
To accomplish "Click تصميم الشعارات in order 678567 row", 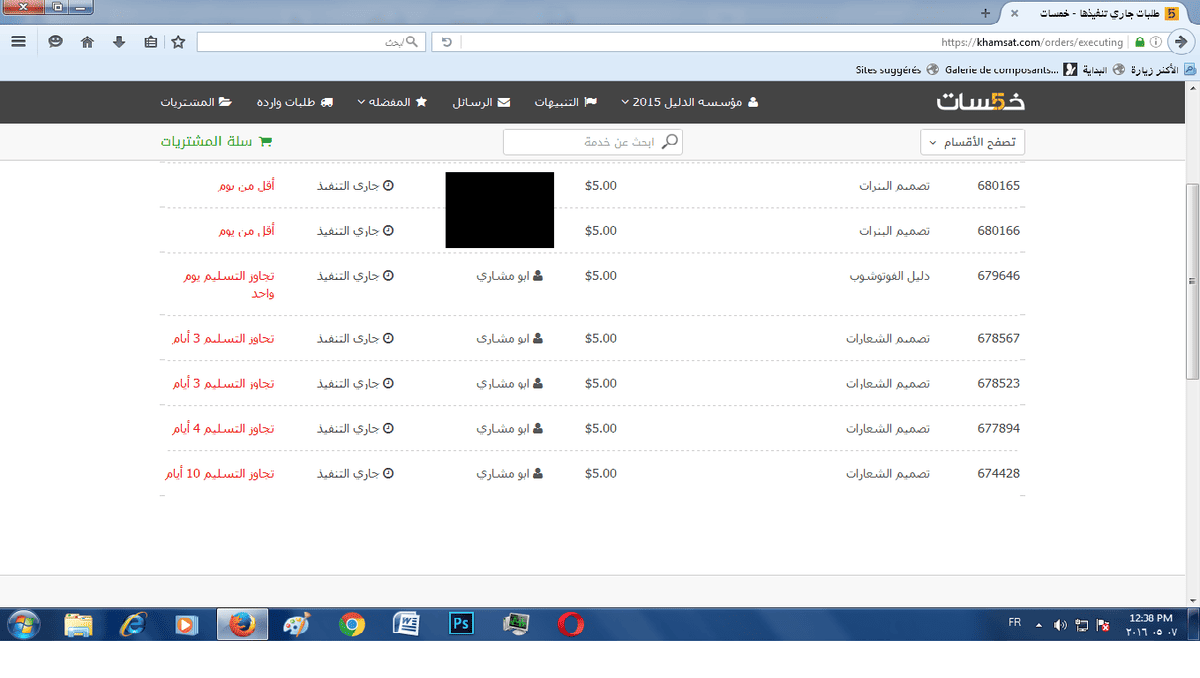I will click(888, 338).
